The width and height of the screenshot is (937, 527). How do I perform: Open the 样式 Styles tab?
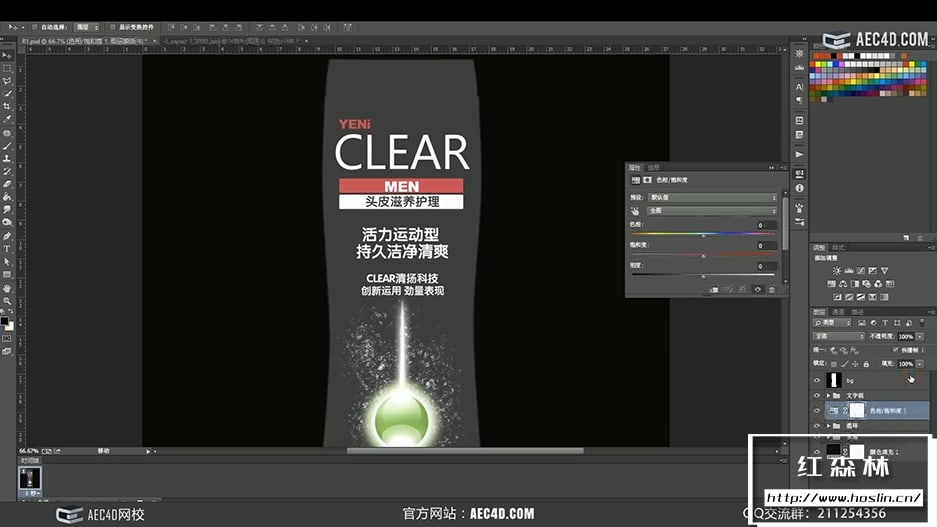(838, 247)
